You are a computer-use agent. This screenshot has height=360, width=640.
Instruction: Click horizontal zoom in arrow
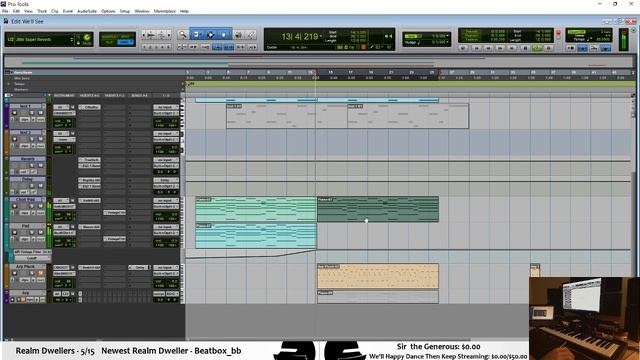(x=169, y=35)
